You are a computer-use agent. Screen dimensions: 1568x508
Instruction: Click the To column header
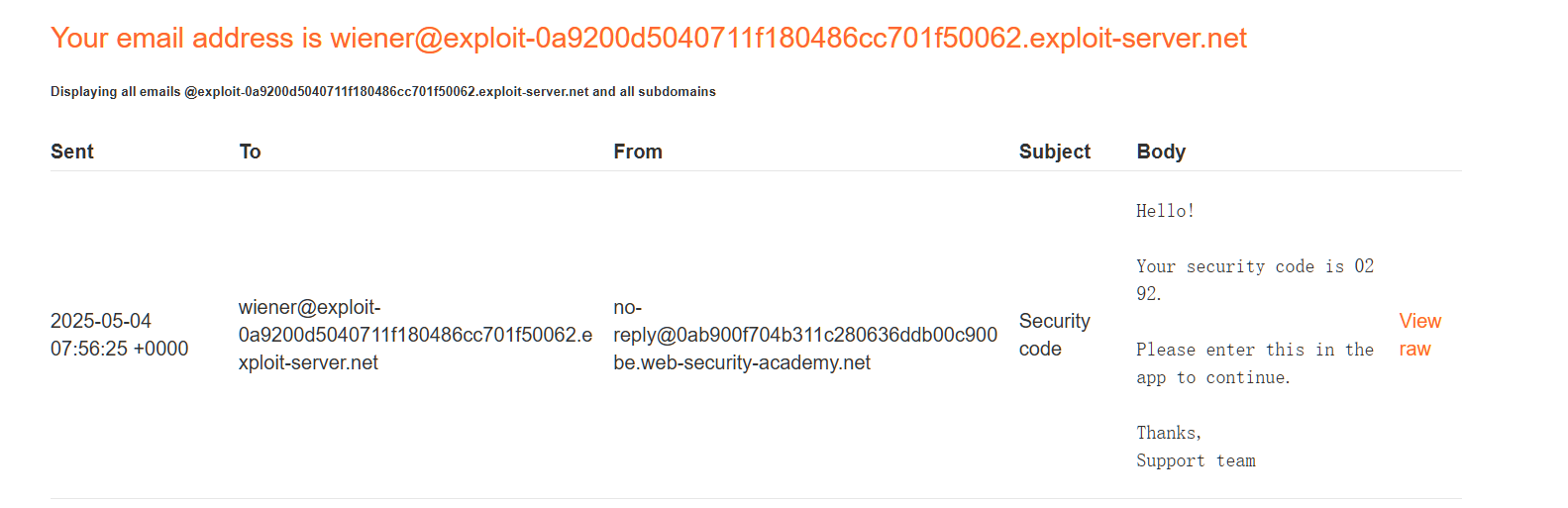(250, 152)
